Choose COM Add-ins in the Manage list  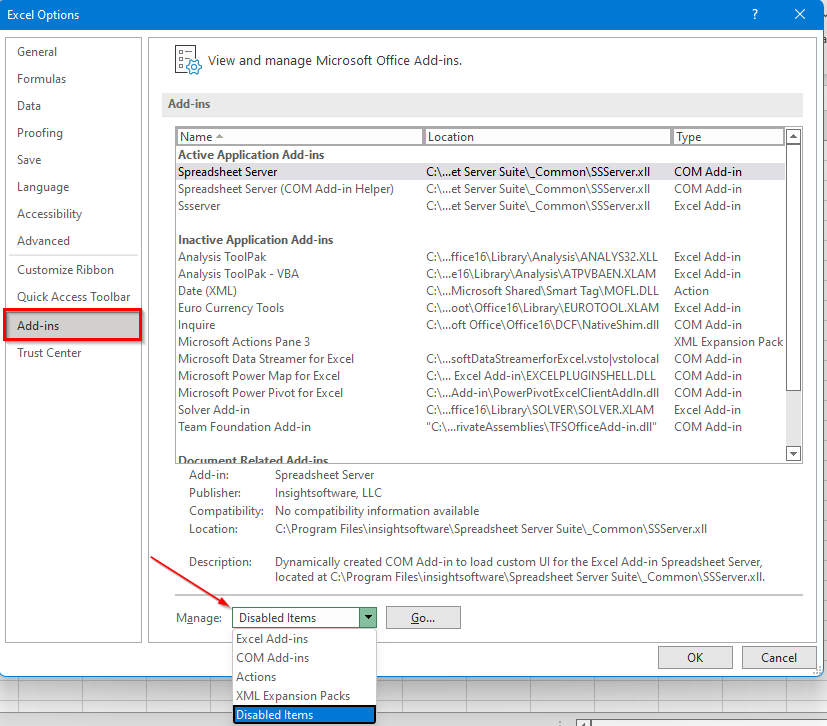[272, 658]
